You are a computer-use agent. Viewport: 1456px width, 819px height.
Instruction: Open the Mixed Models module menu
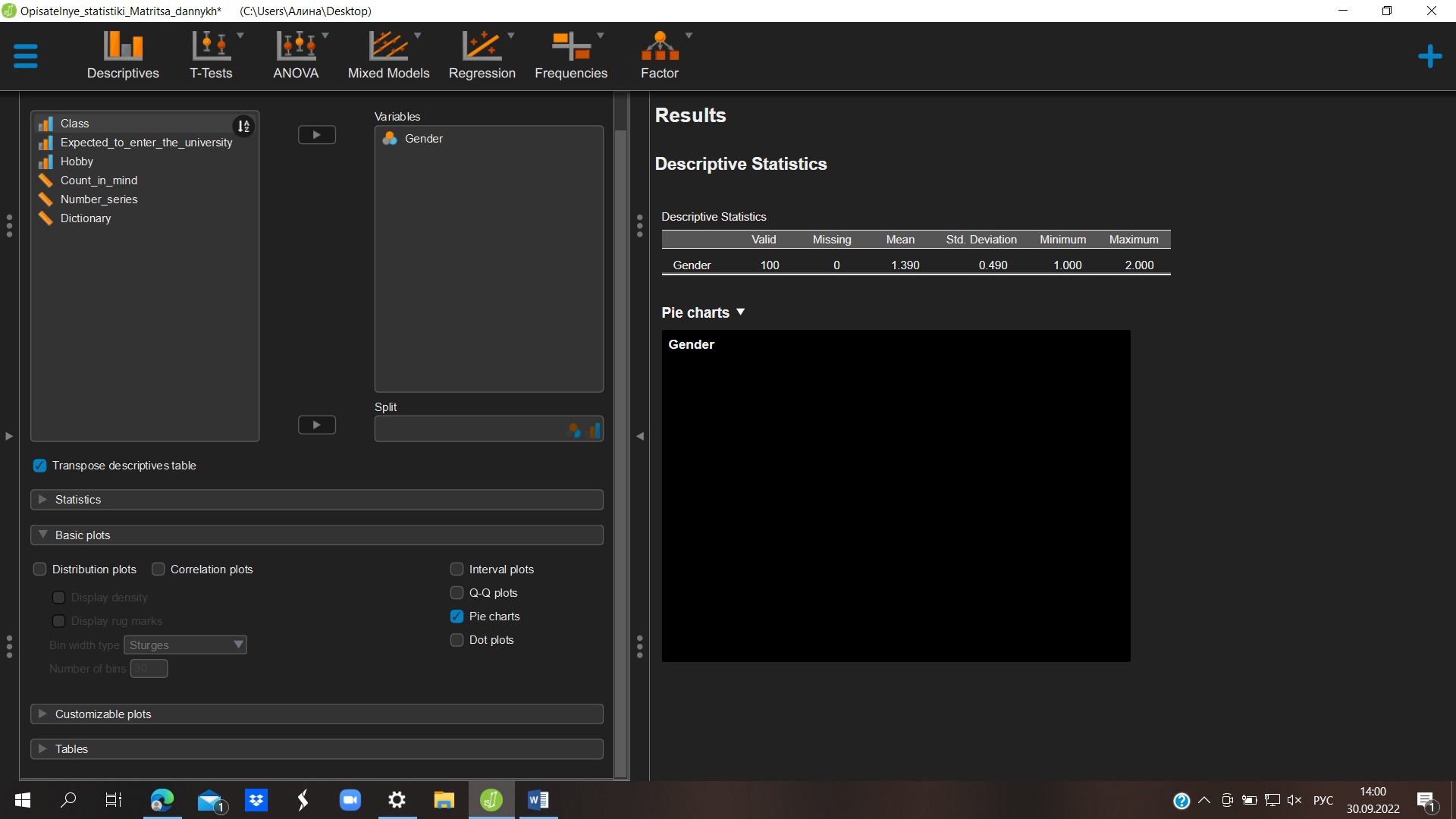[x=388, y=55]
